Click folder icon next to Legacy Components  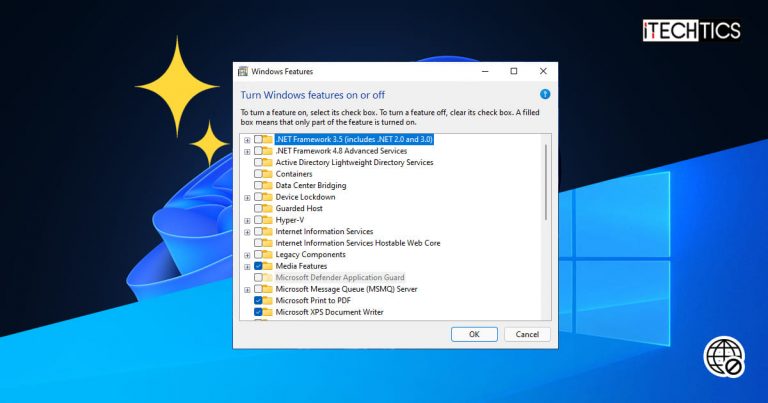click(267, 254)
